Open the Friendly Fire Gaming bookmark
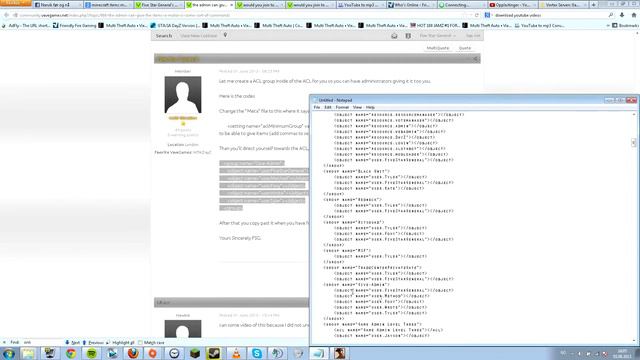This screenshot has height=360, width=640. tap(75, 25)
